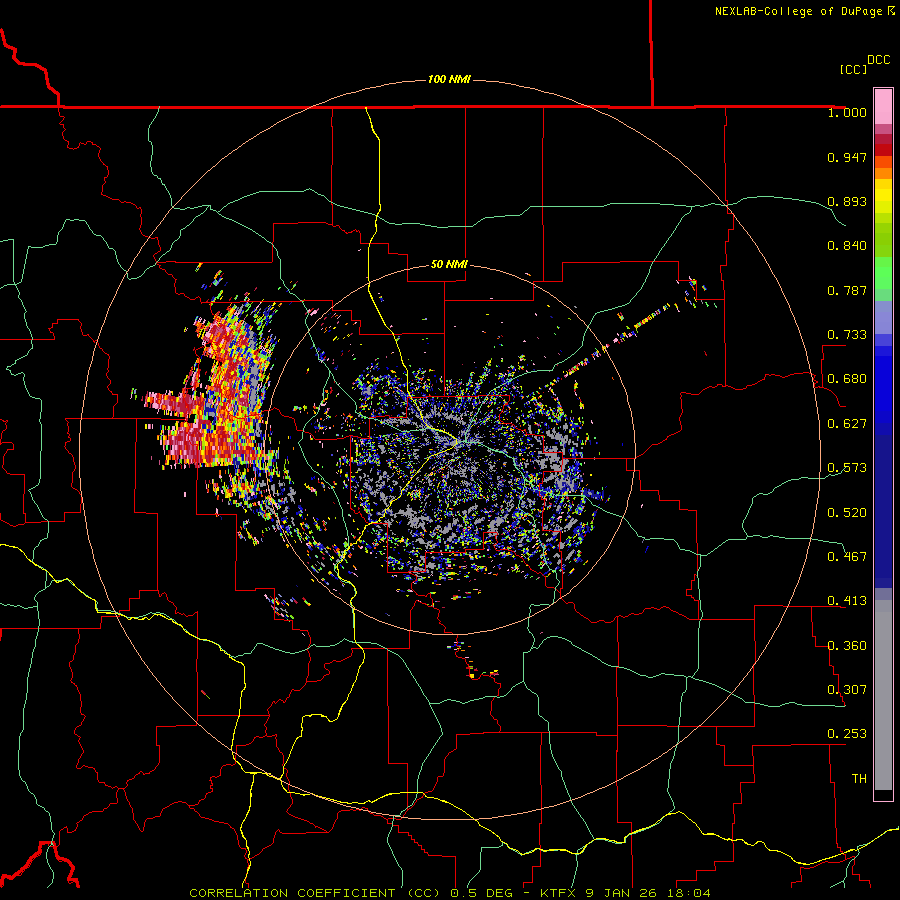Click the 0.467 scale value
Viewport: 900px width, 900px height.
click(x=847, y=557)
